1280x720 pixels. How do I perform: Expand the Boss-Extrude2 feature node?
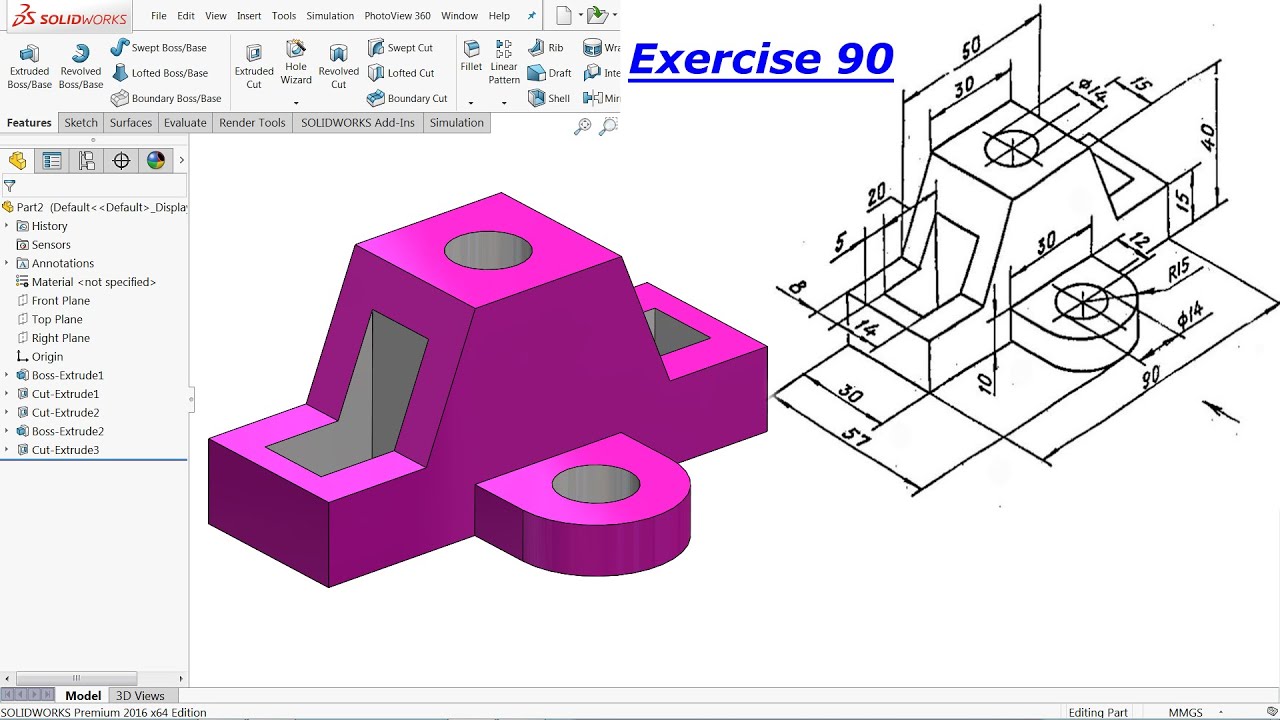point(7,431)
